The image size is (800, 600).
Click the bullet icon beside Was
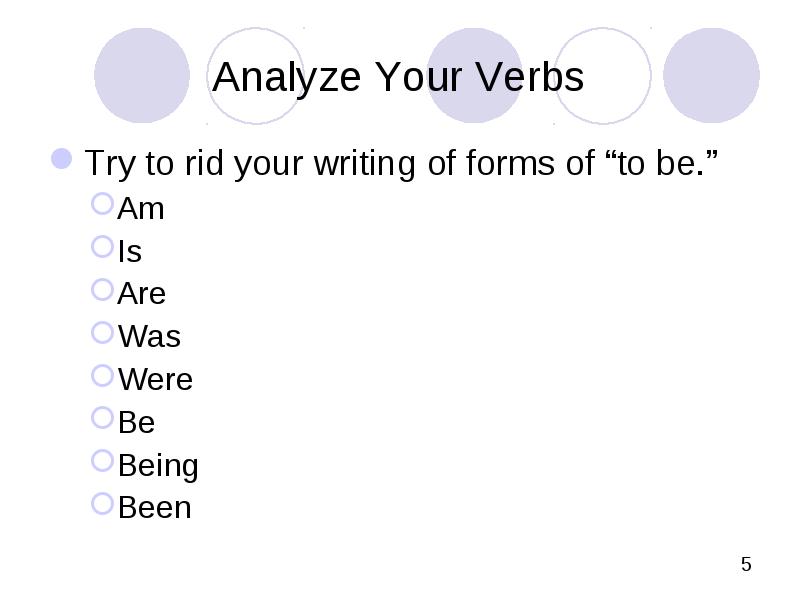click(x=102, y=333)
